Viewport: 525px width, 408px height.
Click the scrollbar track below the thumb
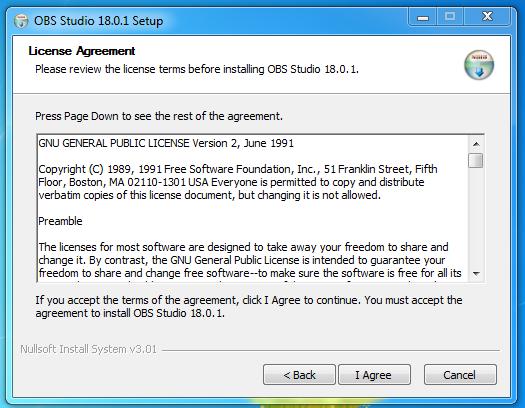coord(476,217)
